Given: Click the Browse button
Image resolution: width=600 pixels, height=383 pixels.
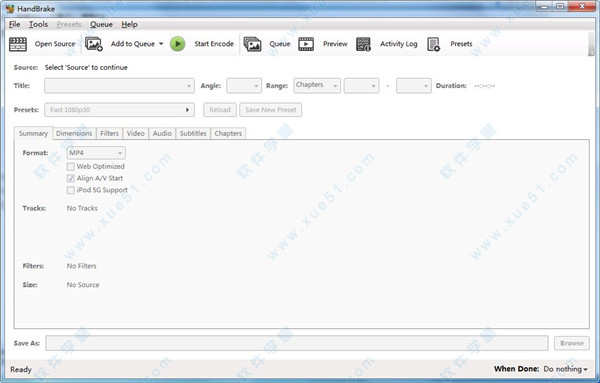Looking at the screenshot, I should (572, 343).
